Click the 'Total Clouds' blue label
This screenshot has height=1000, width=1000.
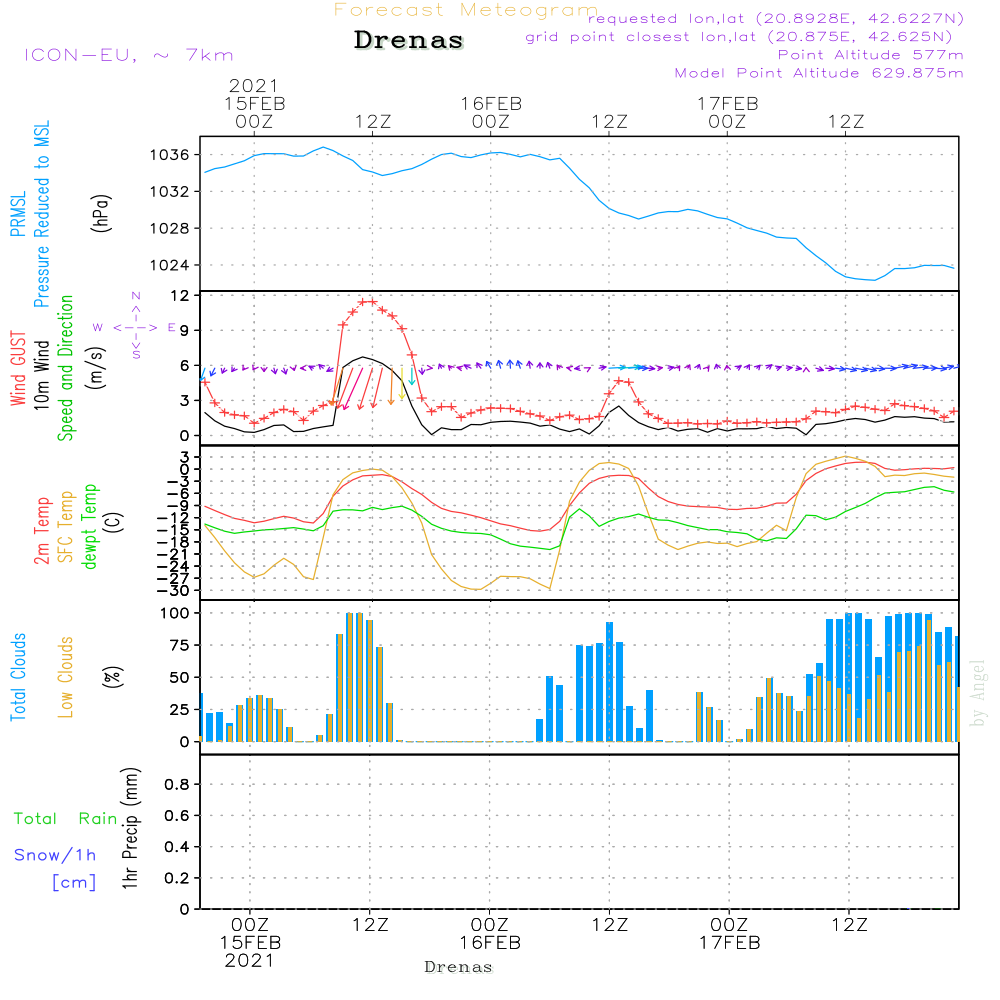point(18,677)
